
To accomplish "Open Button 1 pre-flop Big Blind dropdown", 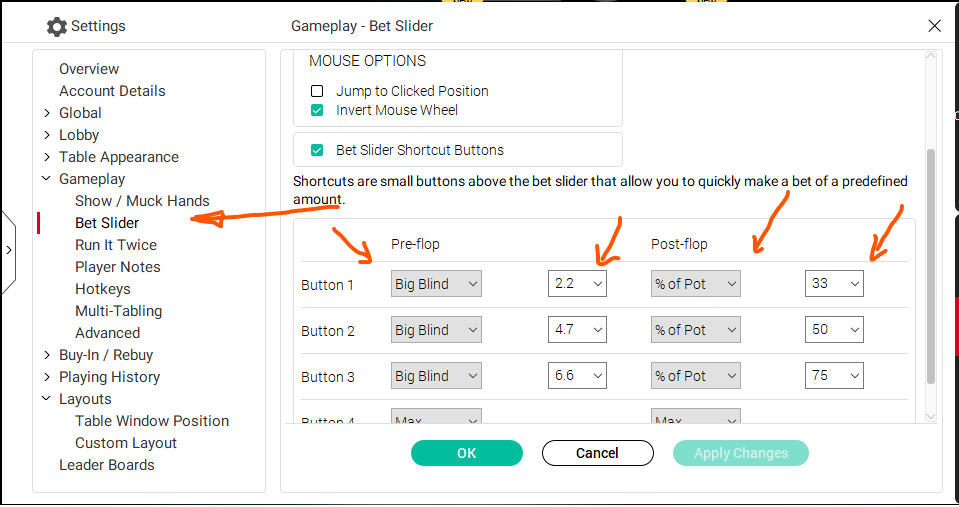I will point(436,284).
